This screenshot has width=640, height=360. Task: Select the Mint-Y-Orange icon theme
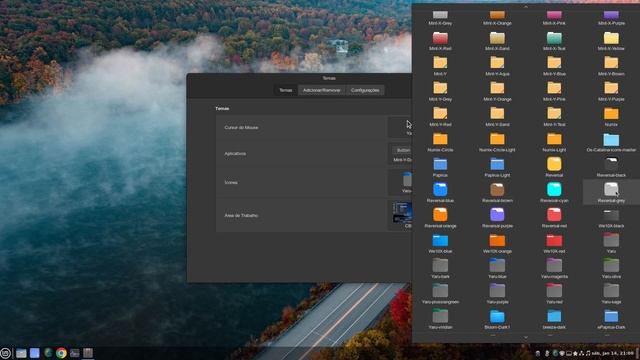[497, 92]
